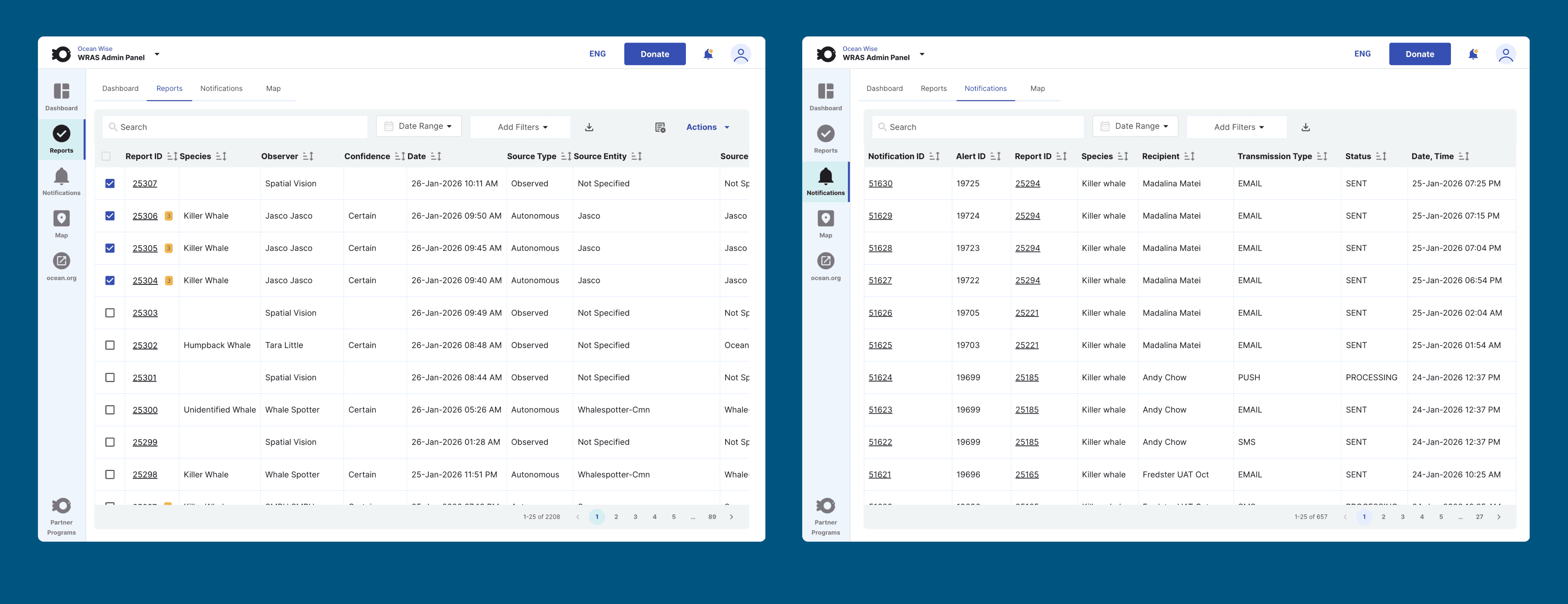Click the report list icon beside Actions
This screenshot has width=1568, height=604.
point(660,127)
